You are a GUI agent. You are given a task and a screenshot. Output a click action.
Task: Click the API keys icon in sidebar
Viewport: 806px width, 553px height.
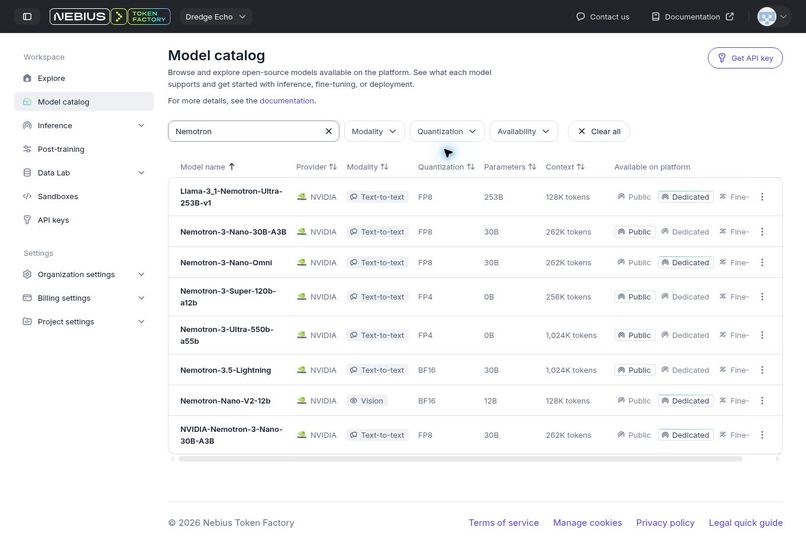(27, 220)
